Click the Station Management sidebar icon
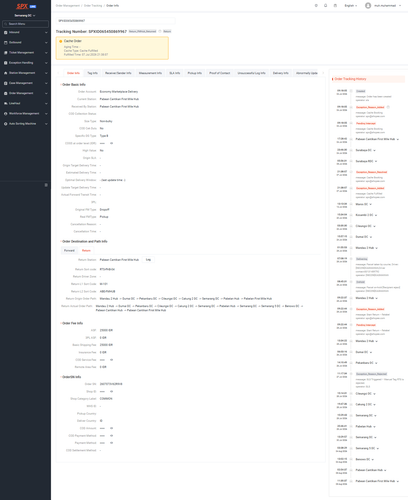408x500 pixels. coord(6,73)
